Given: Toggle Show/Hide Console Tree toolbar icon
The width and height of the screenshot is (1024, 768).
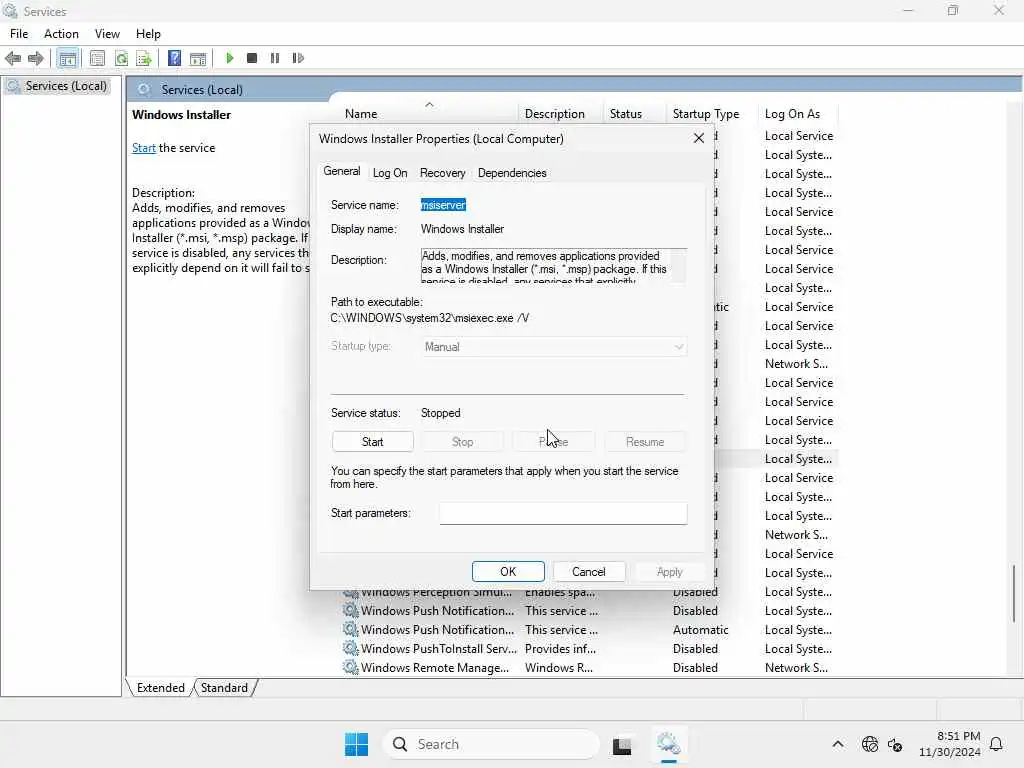Looking at the screenshot, I should click(67, 58).
